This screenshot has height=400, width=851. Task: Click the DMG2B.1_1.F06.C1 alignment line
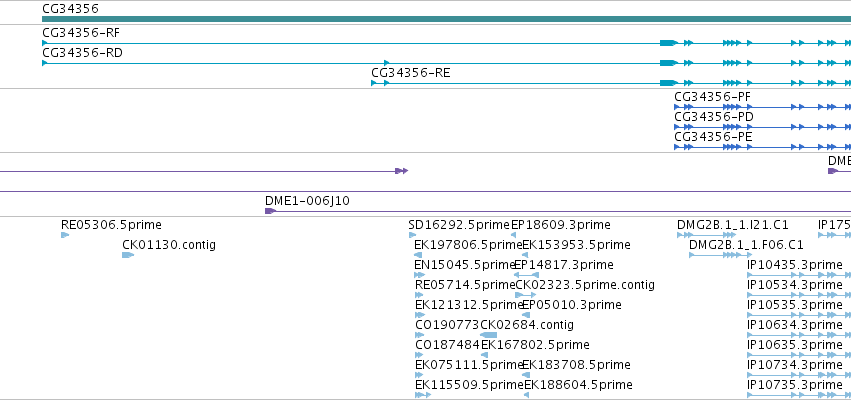click(x=721, y=255)
